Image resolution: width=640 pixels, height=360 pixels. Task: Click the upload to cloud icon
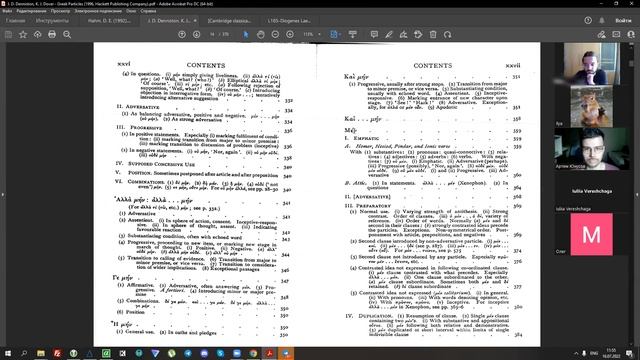tap(38, 35)
